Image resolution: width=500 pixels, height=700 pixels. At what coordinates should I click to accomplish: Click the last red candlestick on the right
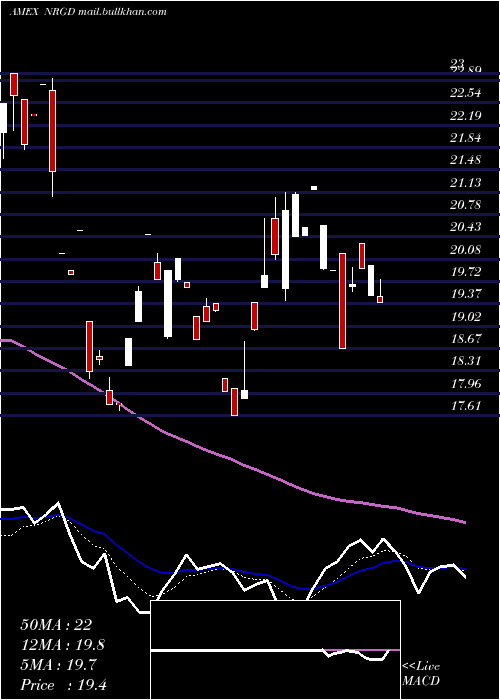click(380, 299)
